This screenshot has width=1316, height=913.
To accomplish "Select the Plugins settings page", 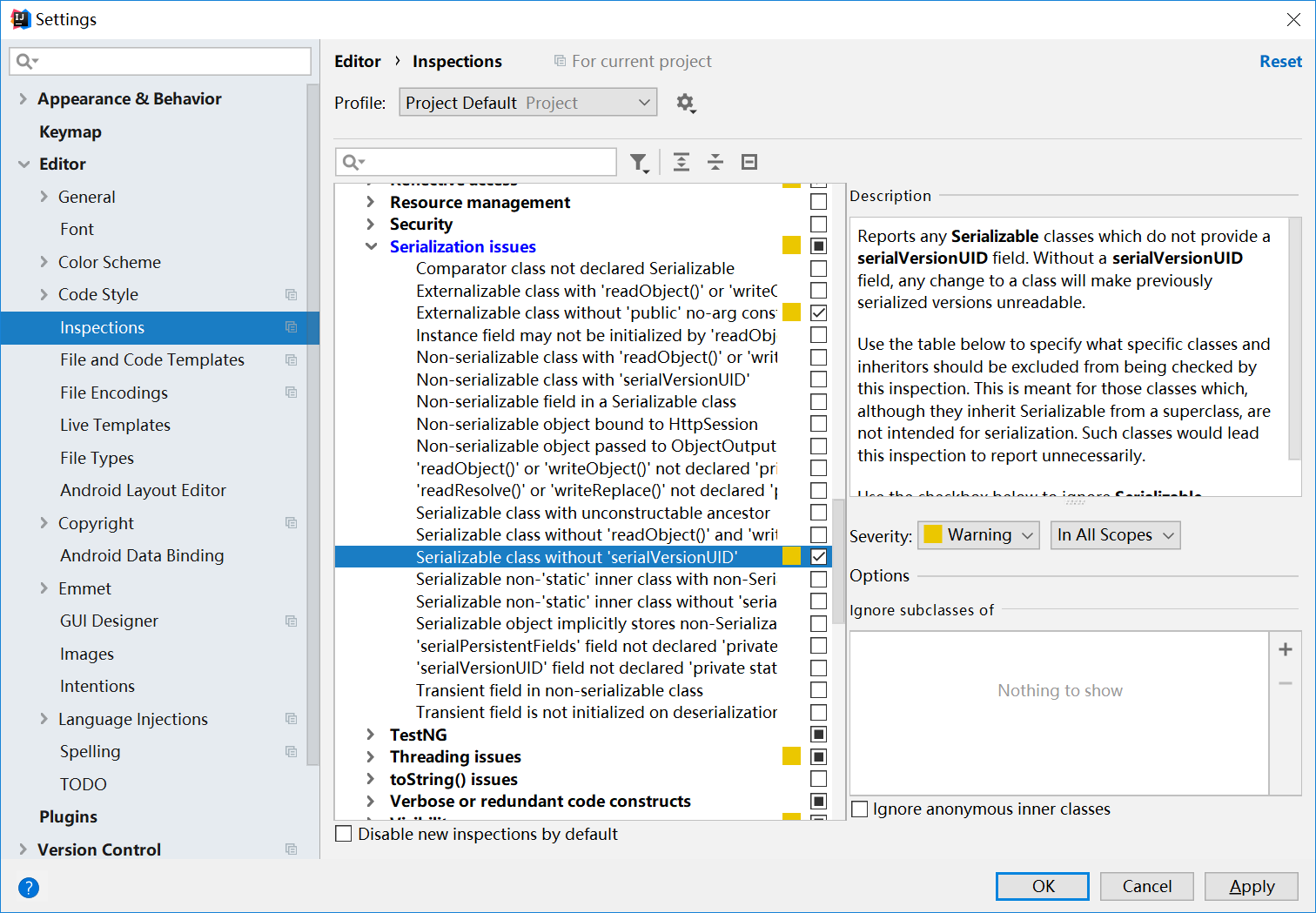I will click(x=68, y=817).
